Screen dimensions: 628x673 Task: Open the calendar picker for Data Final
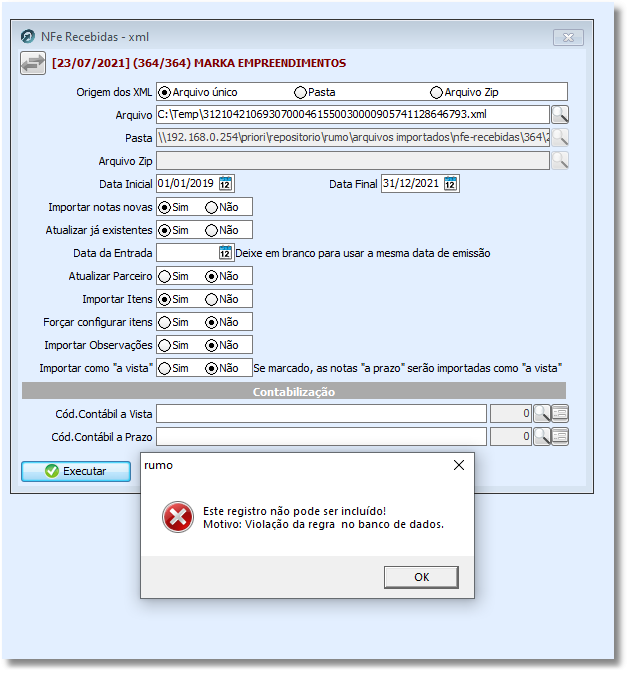coord(451,184)
